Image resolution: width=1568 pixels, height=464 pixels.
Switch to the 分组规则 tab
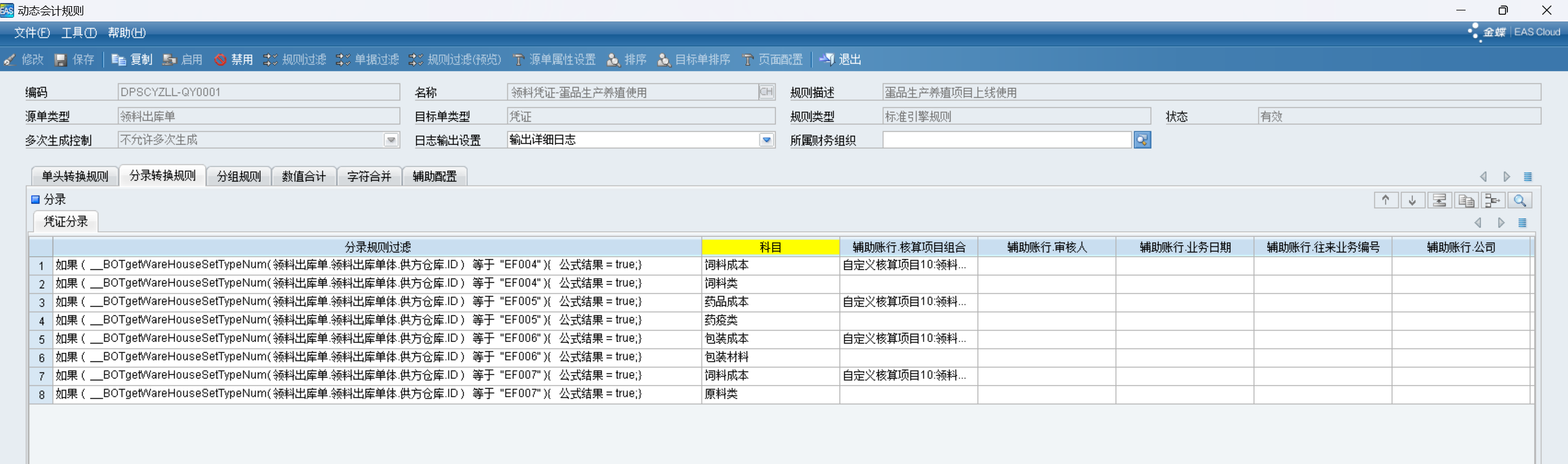tap(239, 177)
